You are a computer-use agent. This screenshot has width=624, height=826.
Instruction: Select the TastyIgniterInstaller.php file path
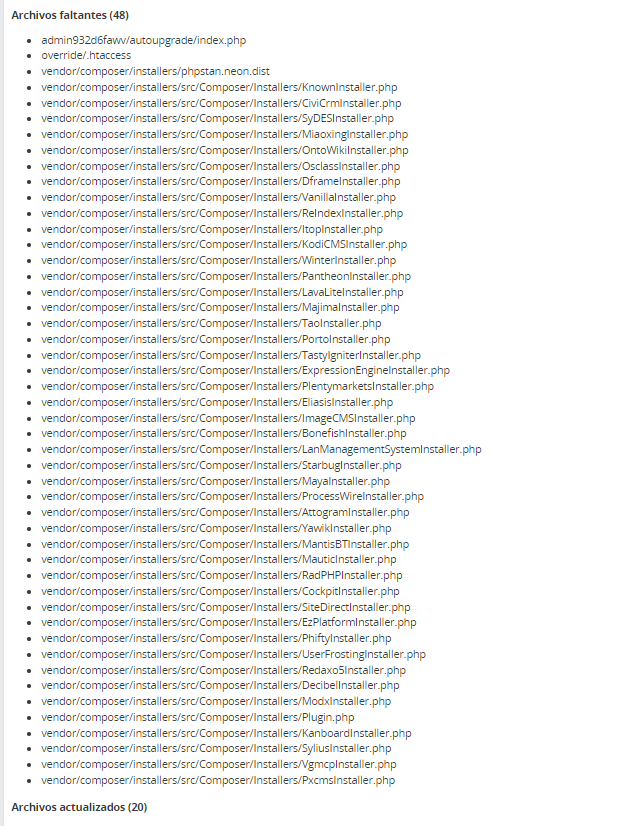point(231,355)
